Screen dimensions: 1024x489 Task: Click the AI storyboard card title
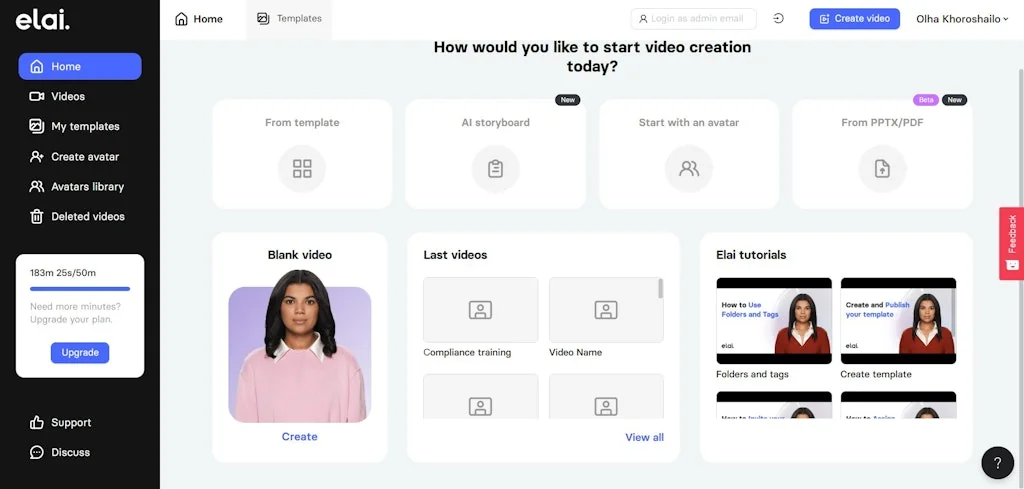495,123
